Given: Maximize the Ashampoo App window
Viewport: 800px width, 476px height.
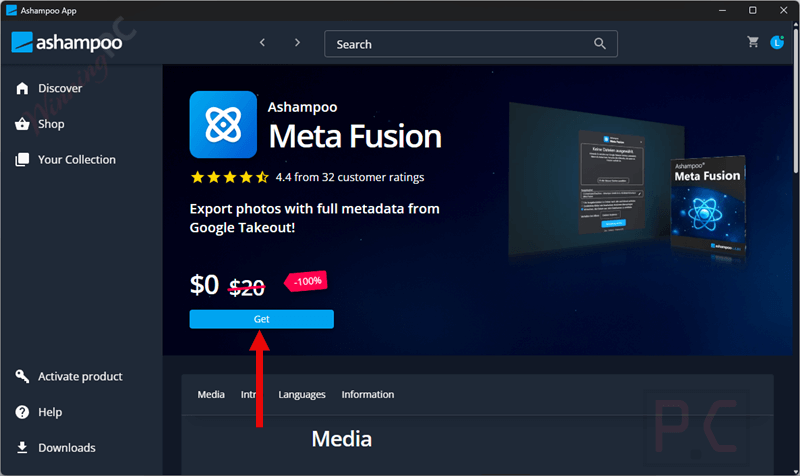Looking at the screenshot, I should pos(753,11).
